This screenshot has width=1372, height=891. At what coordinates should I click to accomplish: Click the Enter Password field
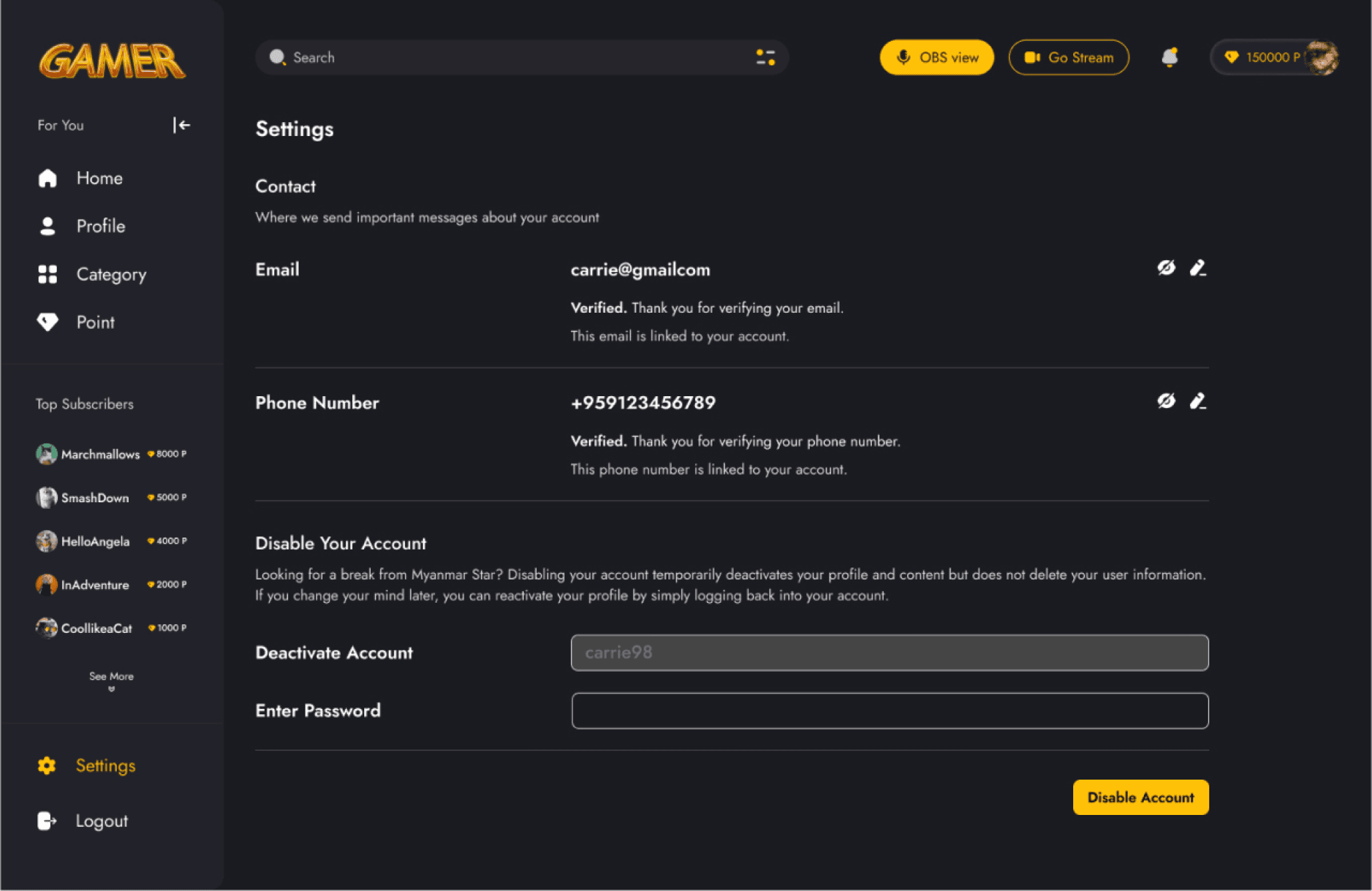890,711
